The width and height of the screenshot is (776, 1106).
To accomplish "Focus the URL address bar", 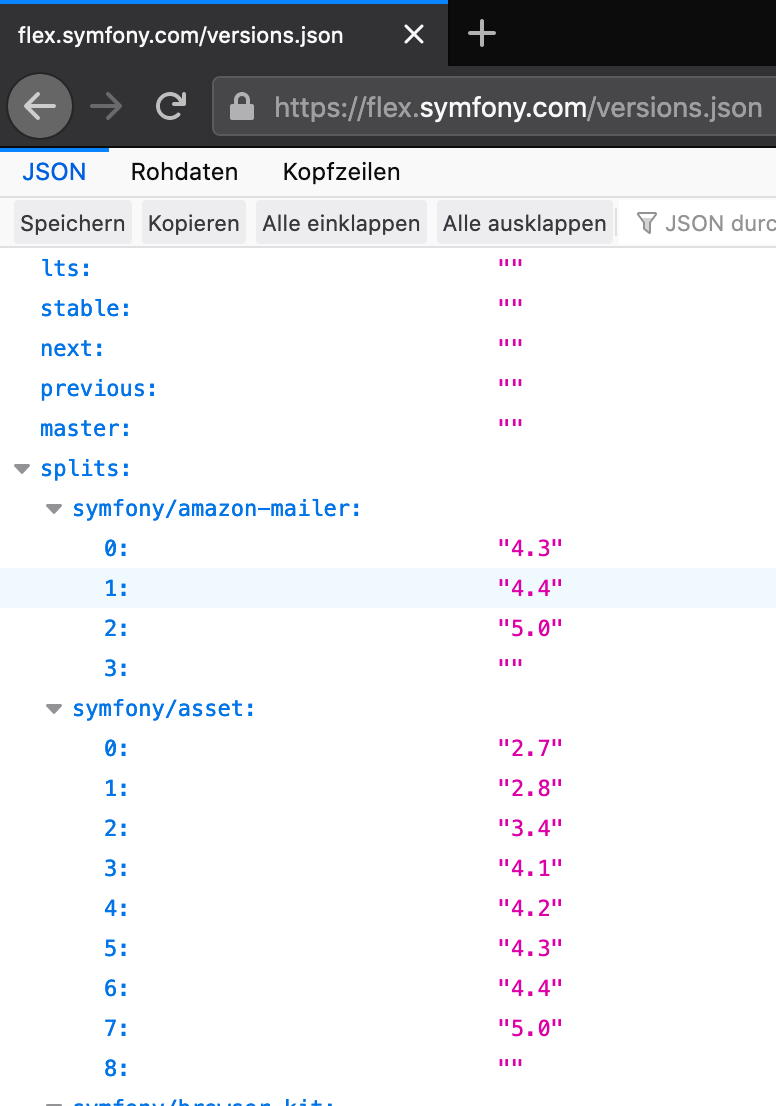I will (x=518, y=107).
